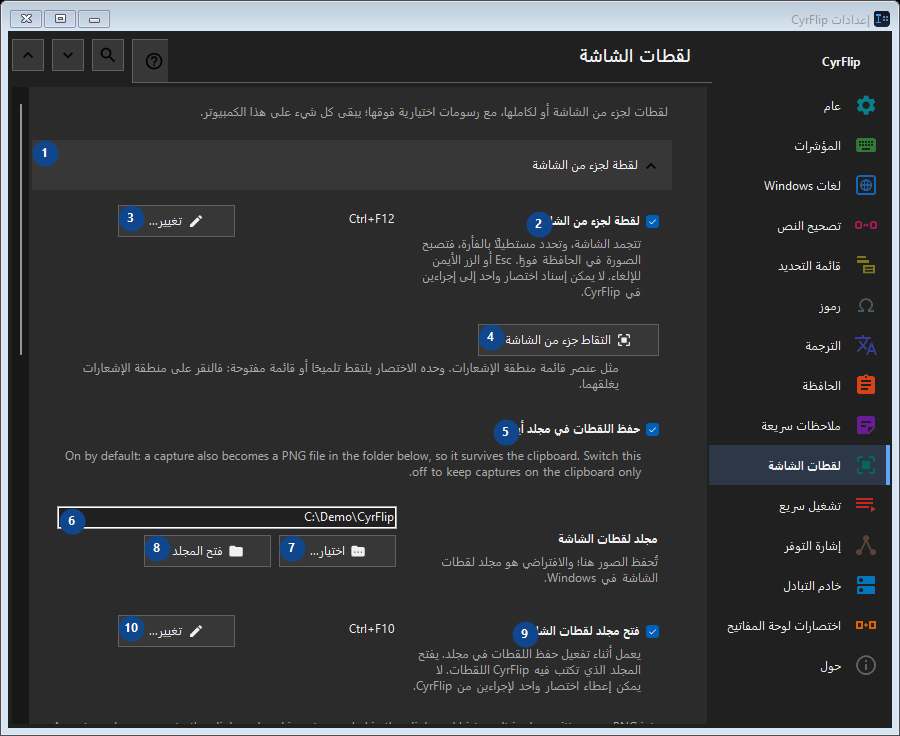Click the omega icon for رموز

click(866, 305)
